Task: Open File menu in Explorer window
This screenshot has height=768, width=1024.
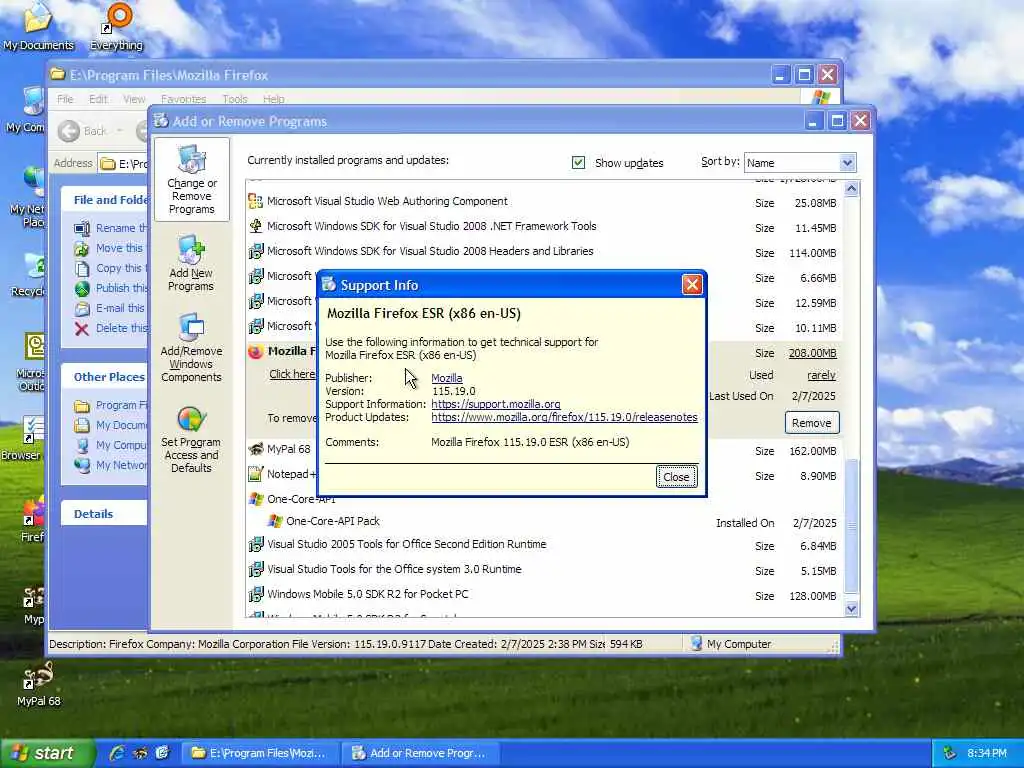Action: click(65, 99)
